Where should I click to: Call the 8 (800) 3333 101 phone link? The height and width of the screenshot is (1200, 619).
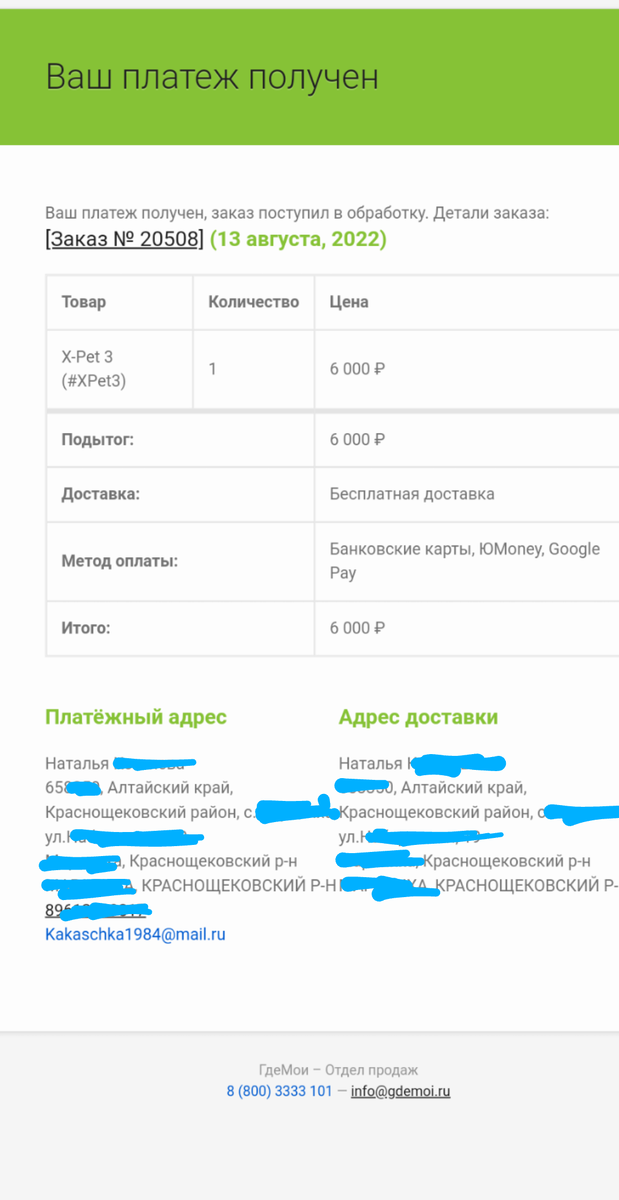click(279, 1091)
